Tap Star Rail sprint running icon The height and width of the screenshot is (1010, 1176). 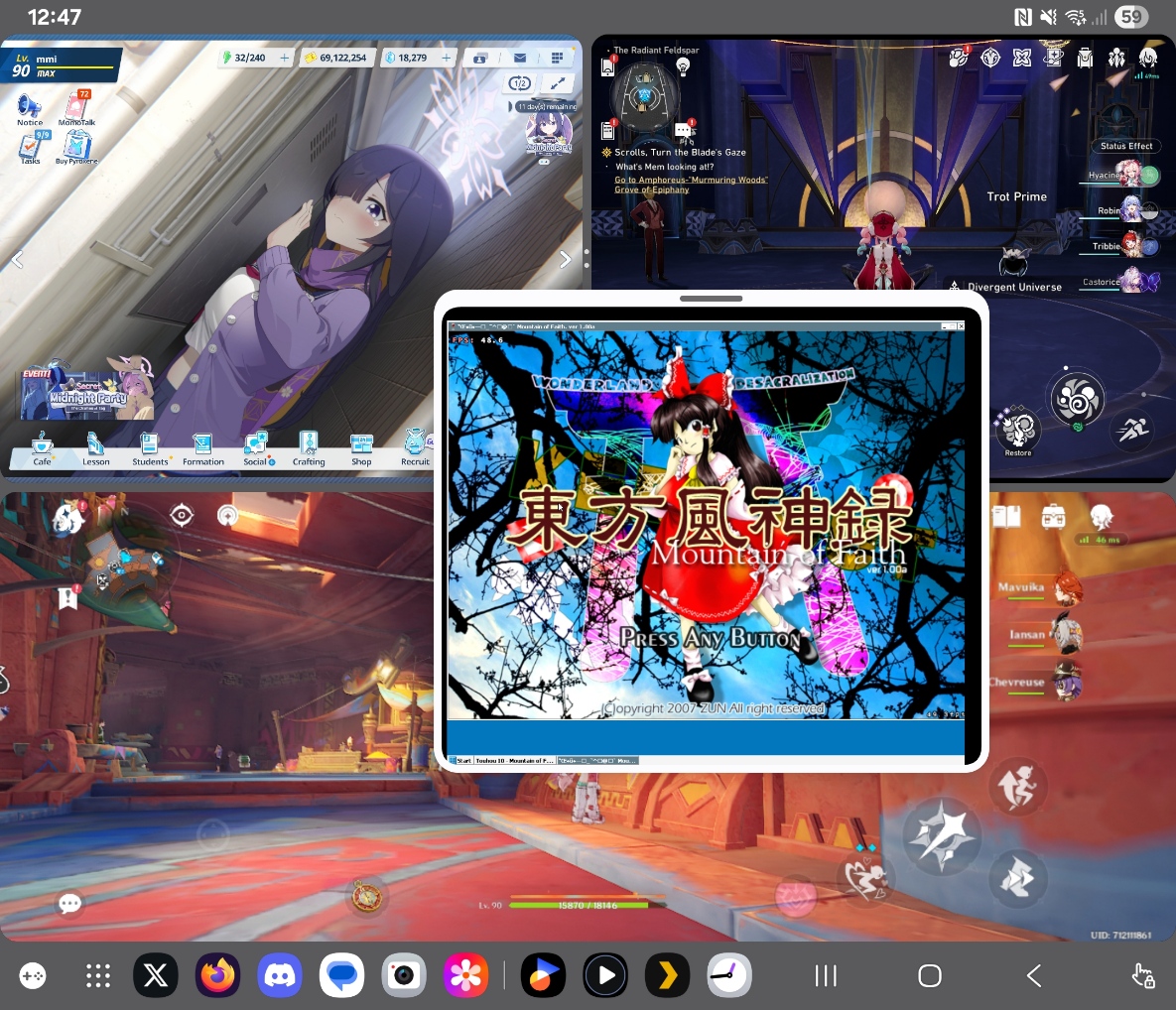tap(1132, 430)
